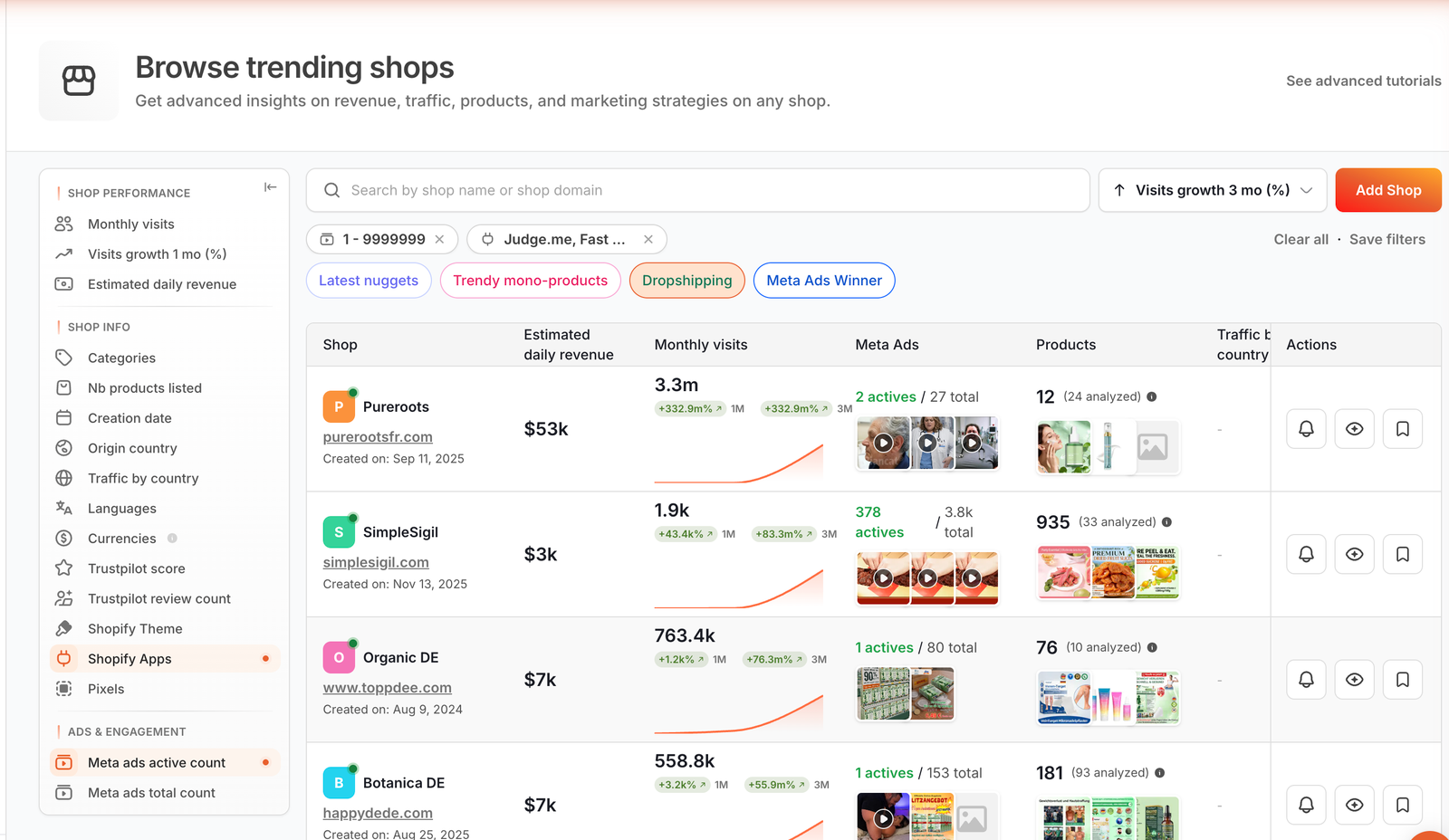Expand the Categories filter

pyautogui.click(x=165, y=358)
